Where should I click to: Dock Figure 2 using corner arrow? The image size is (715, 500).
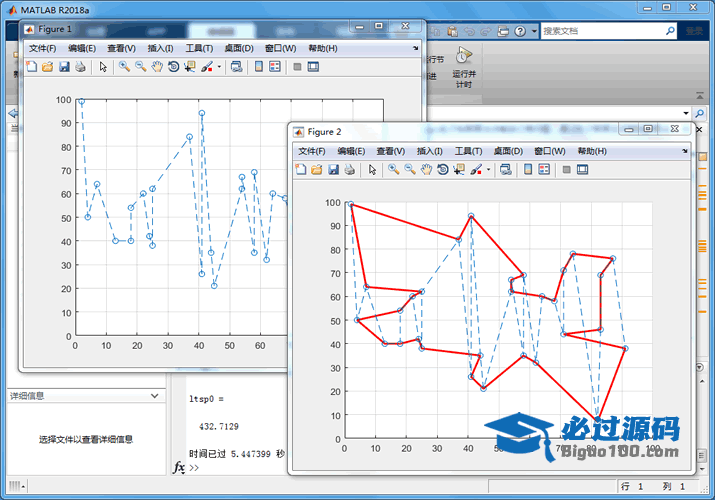(684, 151)
